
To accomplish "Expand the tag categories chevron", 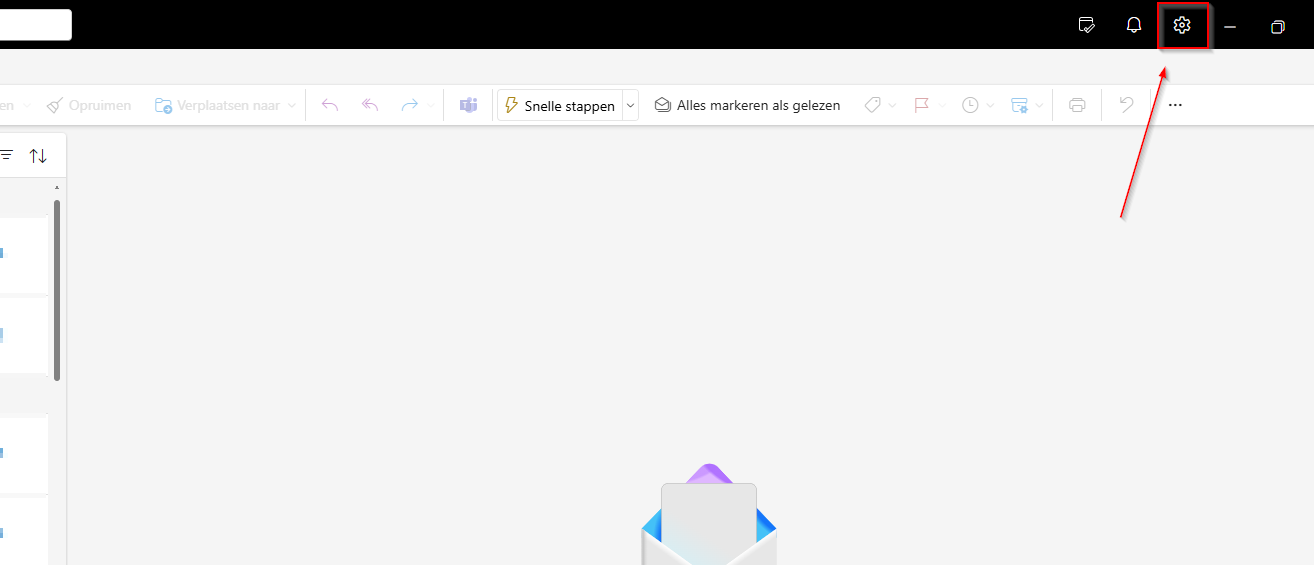I will [892, 105].
